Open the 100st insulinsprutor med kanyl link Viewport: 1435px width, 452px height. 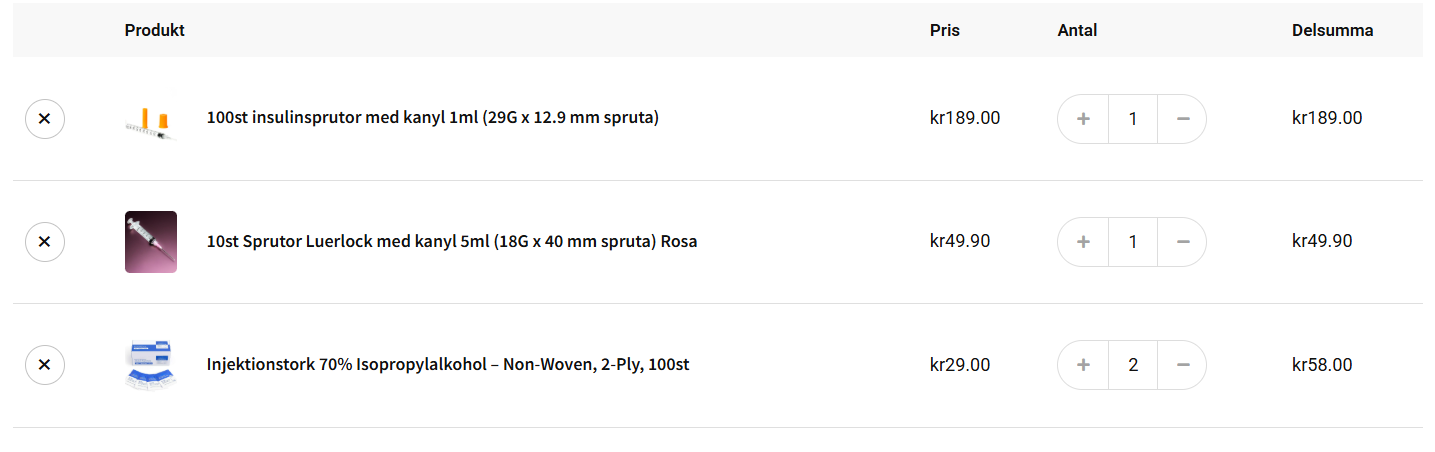[432, 118]
